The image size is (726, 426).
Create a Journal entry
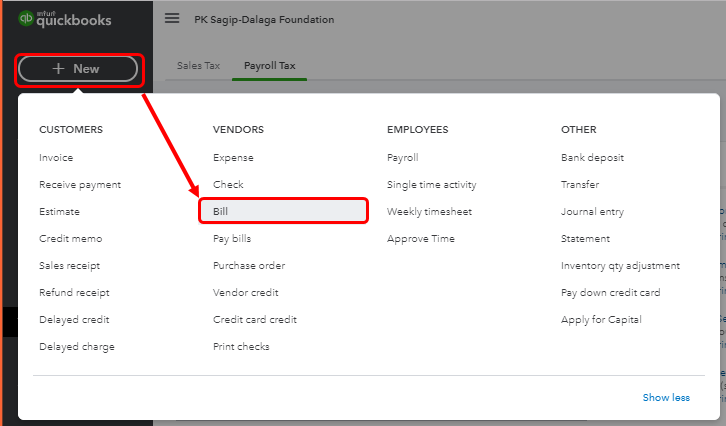coord(594,212)
